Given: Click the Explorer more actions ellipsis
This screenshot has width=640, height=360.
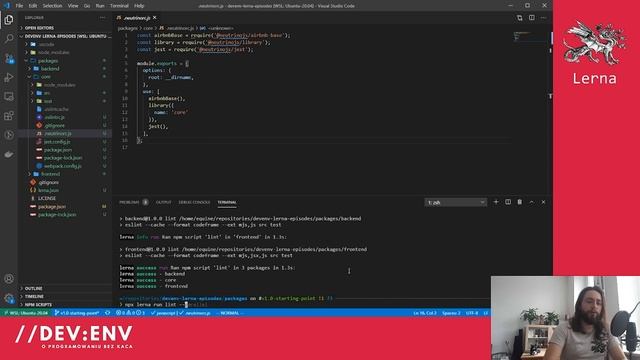Looking at the screenshot, I should click(x=102, y=18).
